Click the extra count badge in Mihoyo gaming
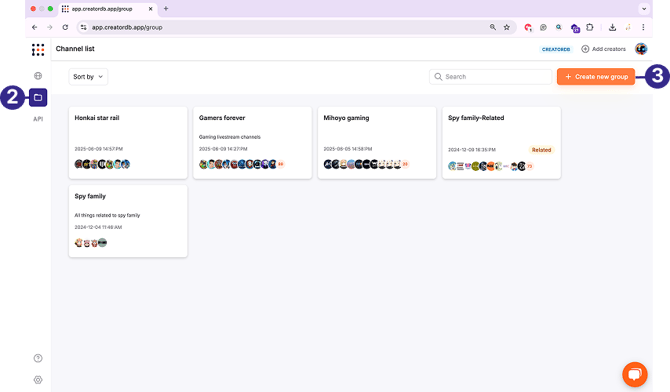Viewport: 670px width, 392px height. coord(405,164)
